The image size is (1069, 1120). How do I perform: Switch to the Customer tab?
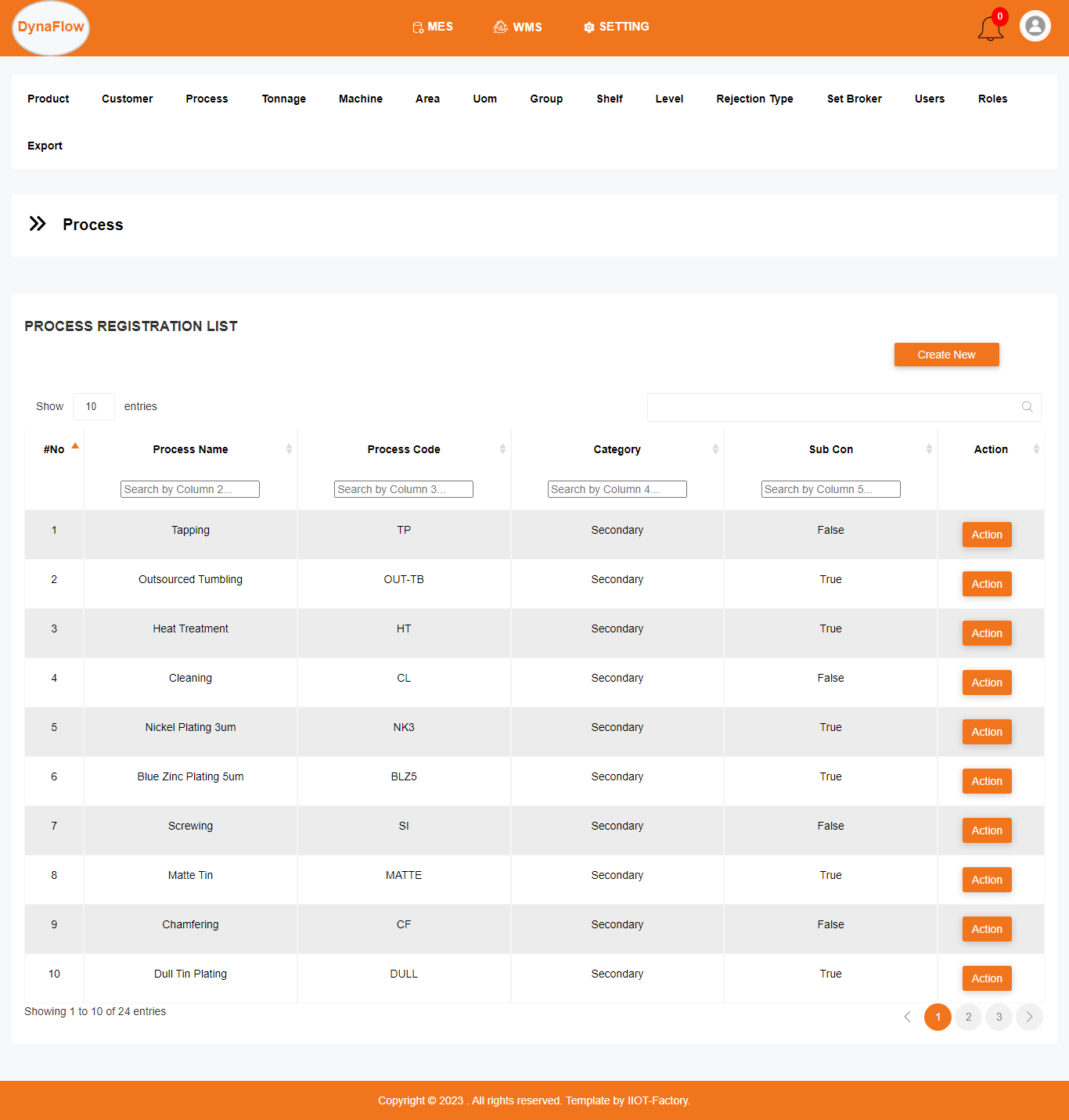coord(128,99)
